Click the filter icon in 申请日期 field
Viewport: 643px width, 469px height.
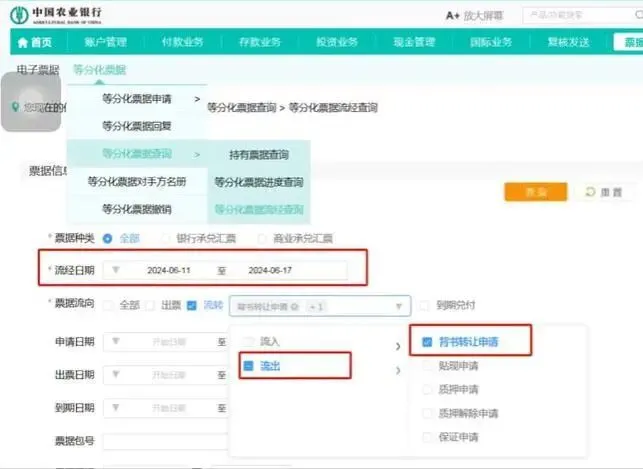tap(116, 341)
